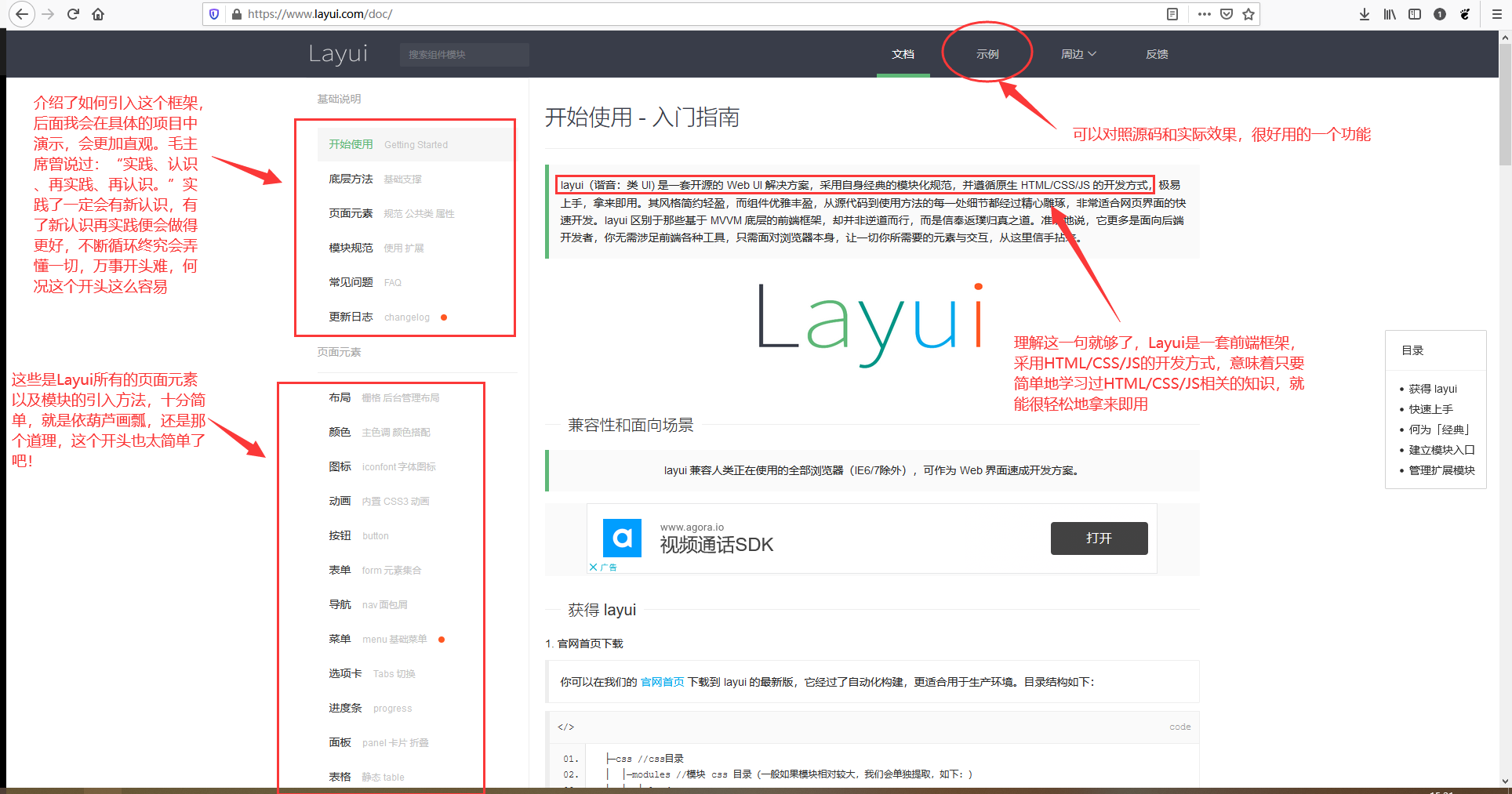Open the ... more actions dropdown
Image resolution: width=1512 pixels, height=794 pixels.
click(x=1204, y=13)
